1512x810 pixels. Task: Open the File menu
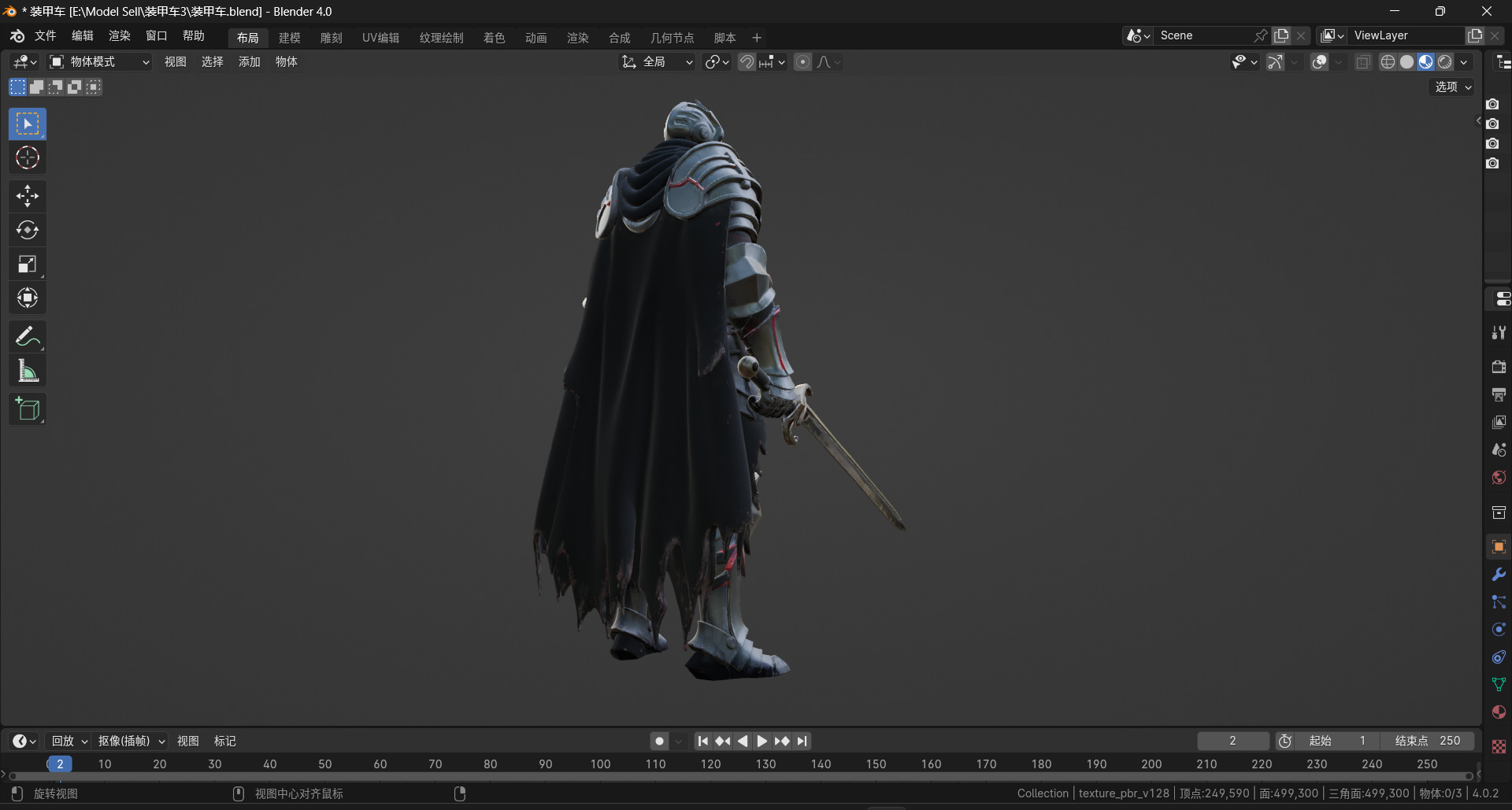pyautogui.click(x=46, y=36)
